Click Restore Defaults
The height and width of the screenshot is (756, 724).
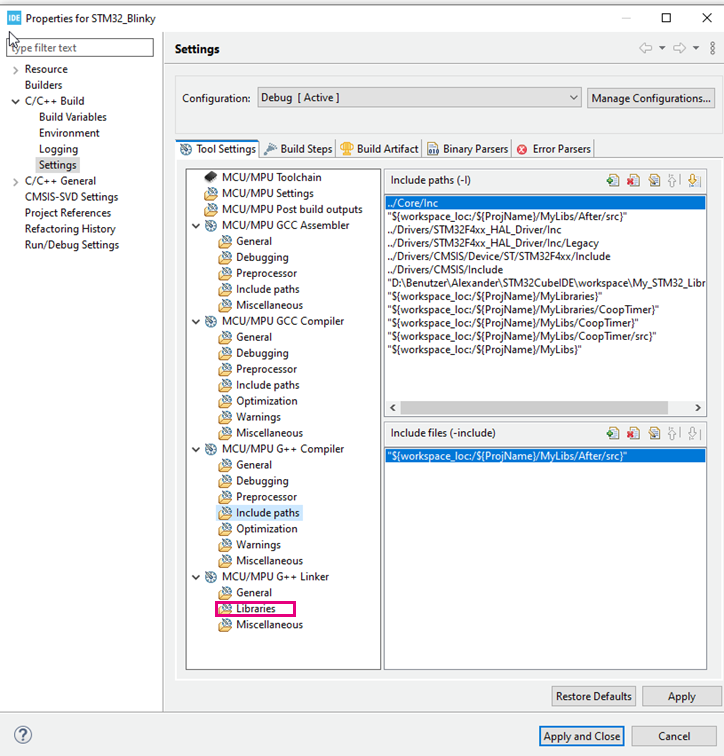click(x=593, y=696)
